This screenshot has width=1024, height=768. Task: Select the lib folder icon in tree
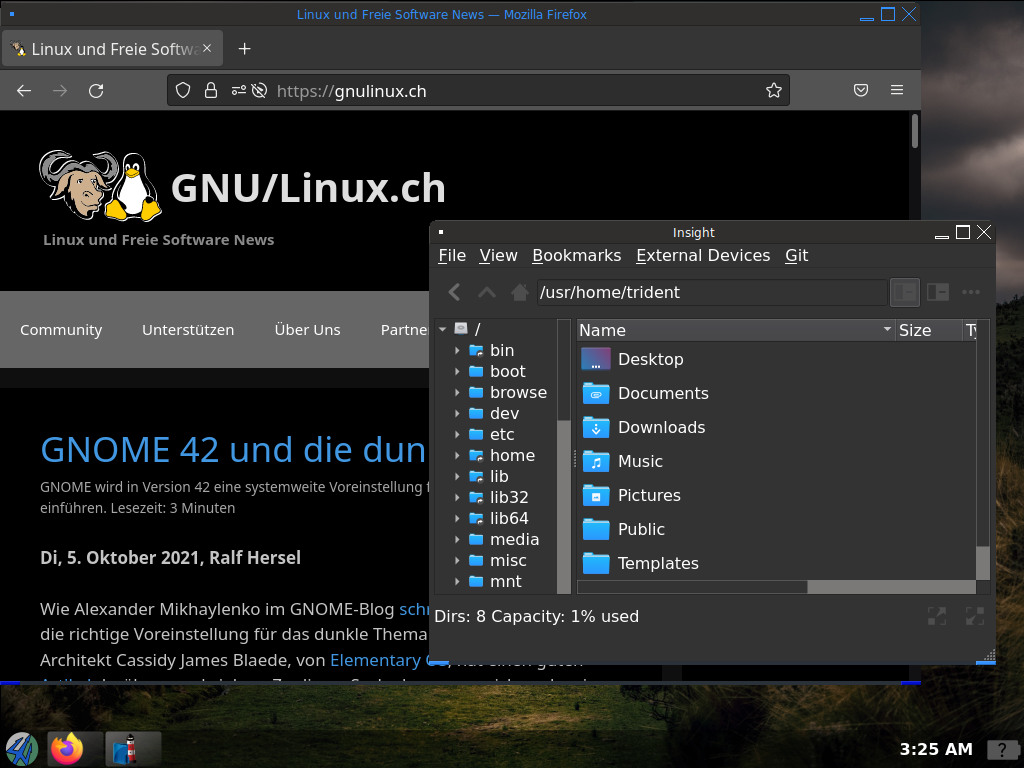477,477
